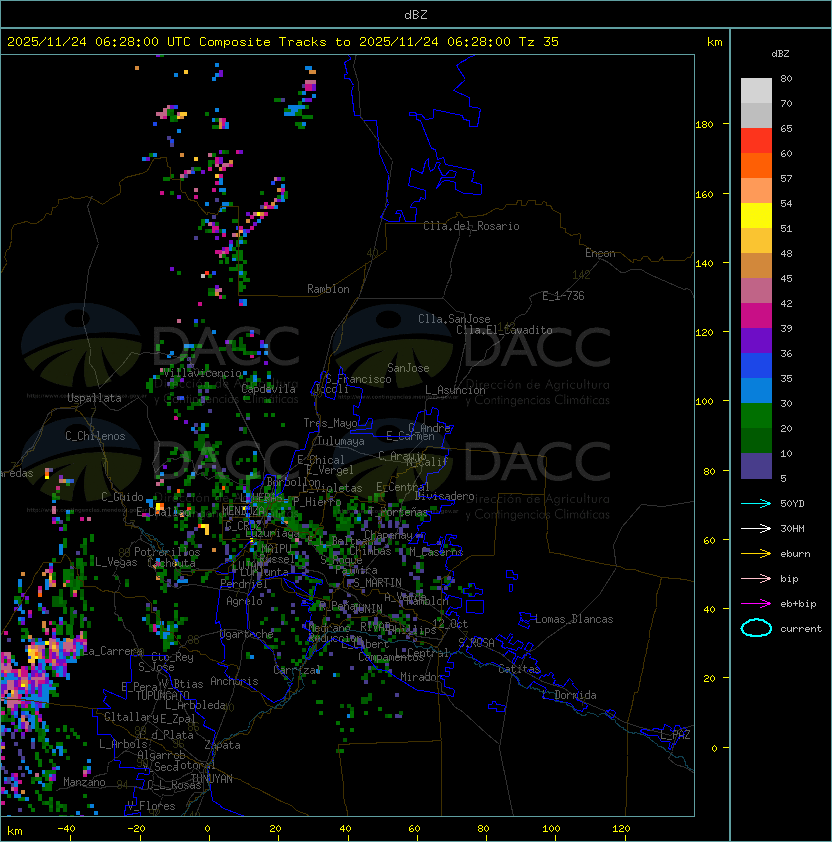Viewport: 832px width, 842px height.
Task: Click the C_Chilenos map label
Action: [95, 436]
